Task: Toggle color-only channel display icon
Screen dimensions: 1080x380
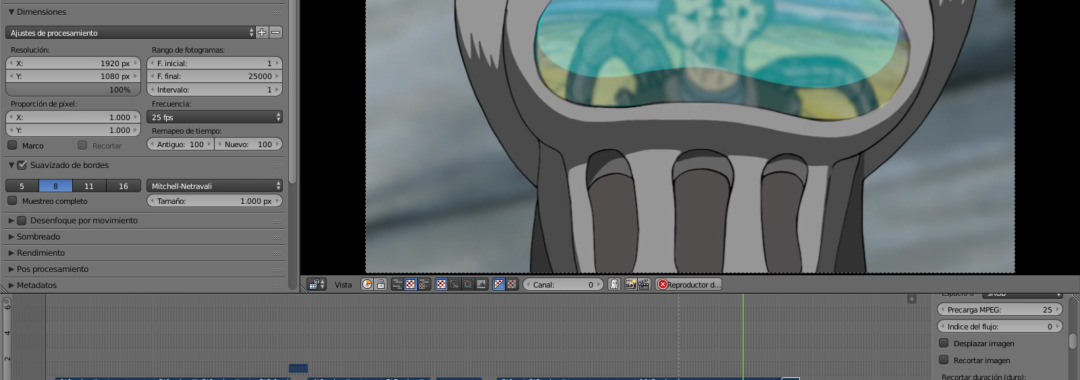Action: pyautogui.click(x=512, y=284)
